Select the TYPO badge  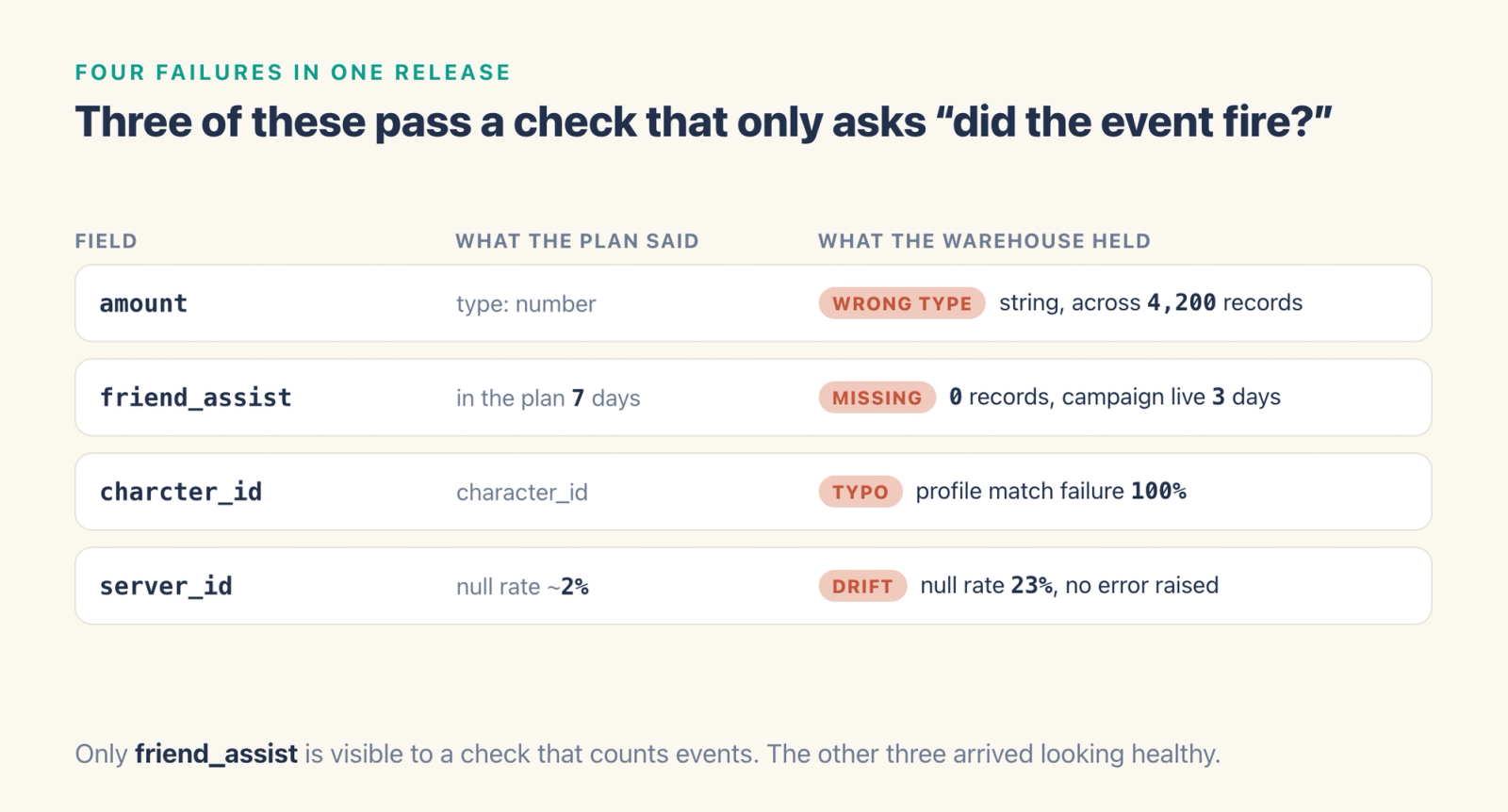coord(861,492)
